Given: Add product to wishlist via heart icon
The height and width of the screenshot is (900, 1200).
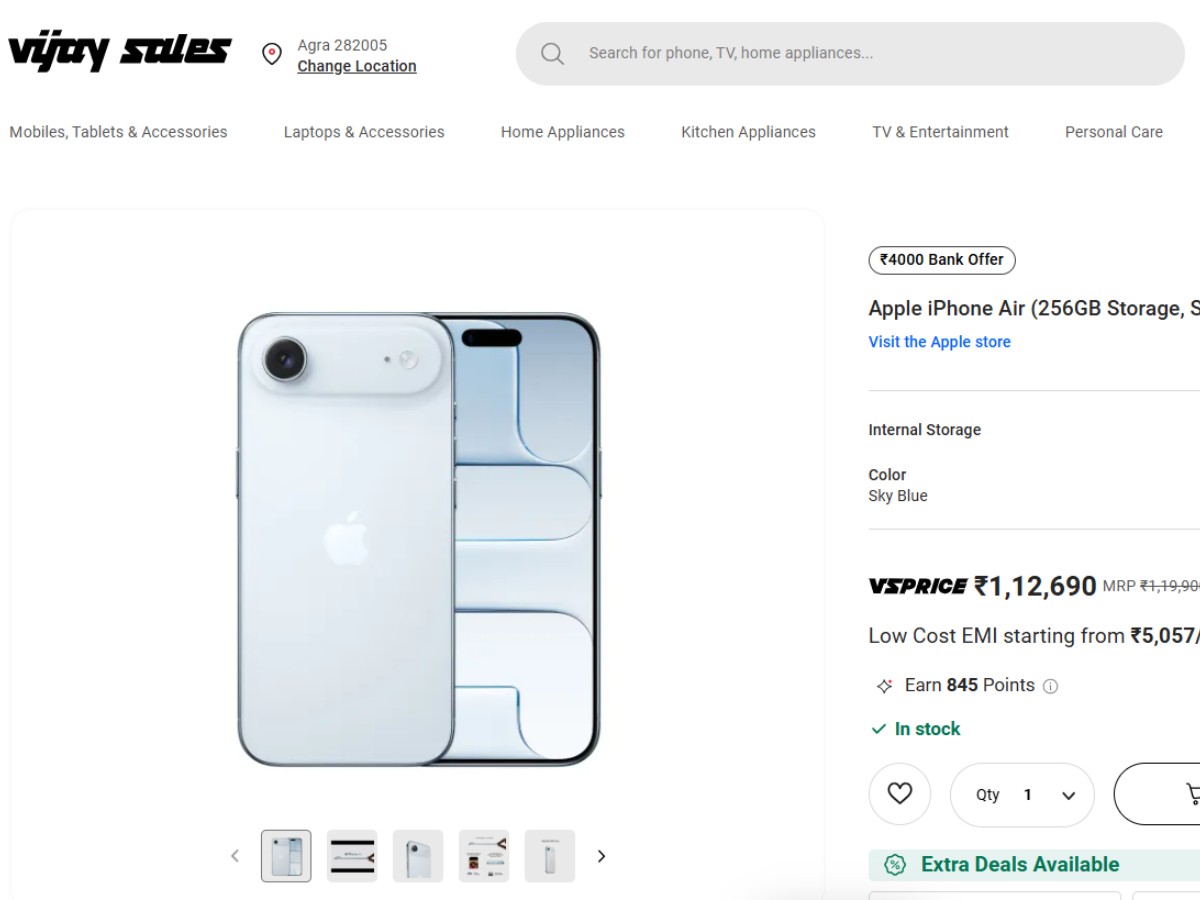Looking at the screenshot, I should (x=900, y=794).
